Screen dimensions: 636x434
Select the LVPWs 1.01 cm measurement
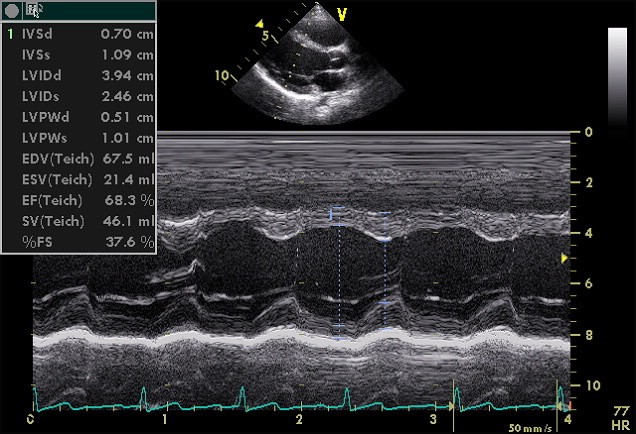pyautogui.click(x=80, y=138)
